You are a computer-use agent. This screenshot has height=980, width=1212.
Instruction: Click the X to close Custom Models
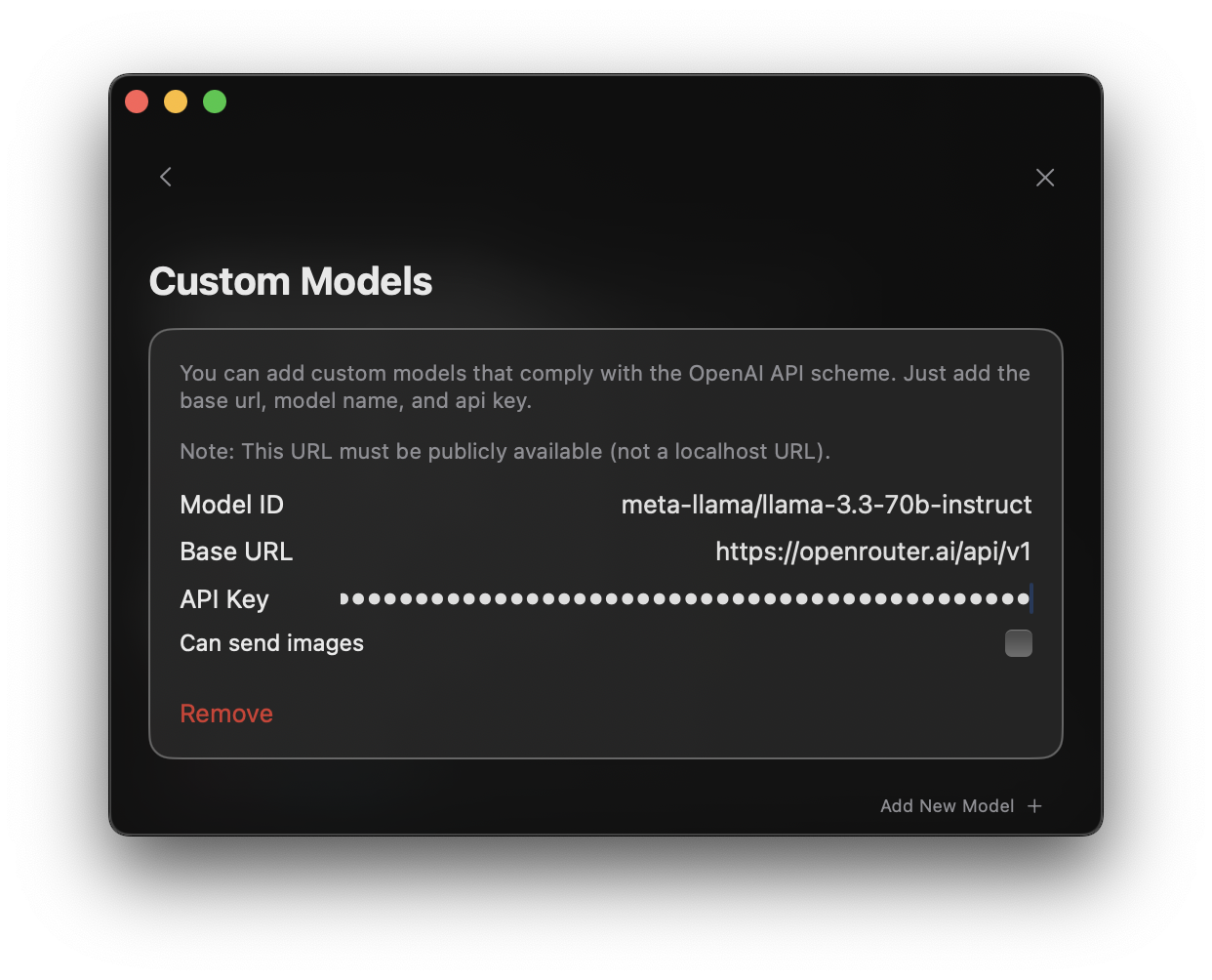point(1044,177)
